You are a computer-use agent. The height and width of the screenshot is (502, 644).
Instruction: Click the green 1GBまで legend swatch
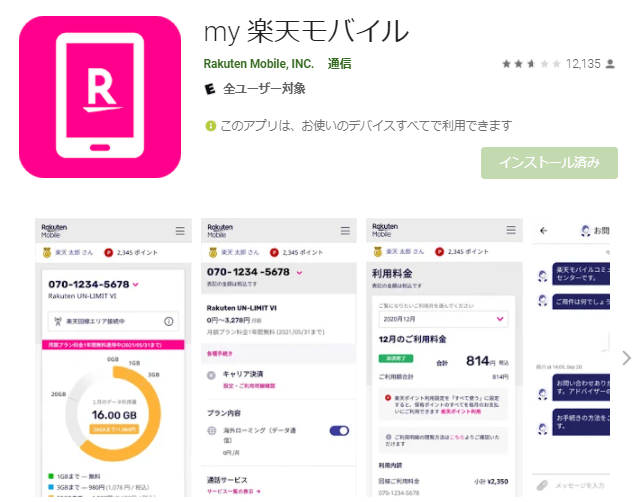pyautogui.click(x=51, y=476)
